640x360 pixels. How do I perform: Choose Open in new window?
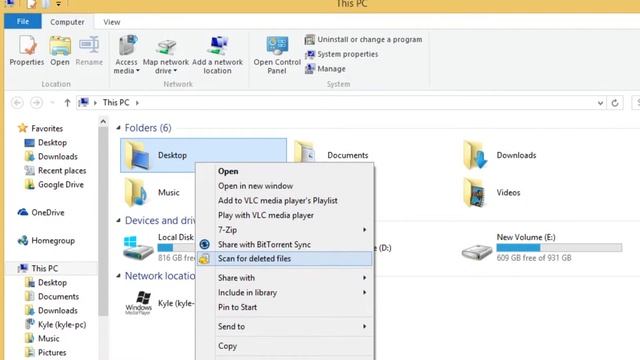pyautogui.click(x=284, y=186)
